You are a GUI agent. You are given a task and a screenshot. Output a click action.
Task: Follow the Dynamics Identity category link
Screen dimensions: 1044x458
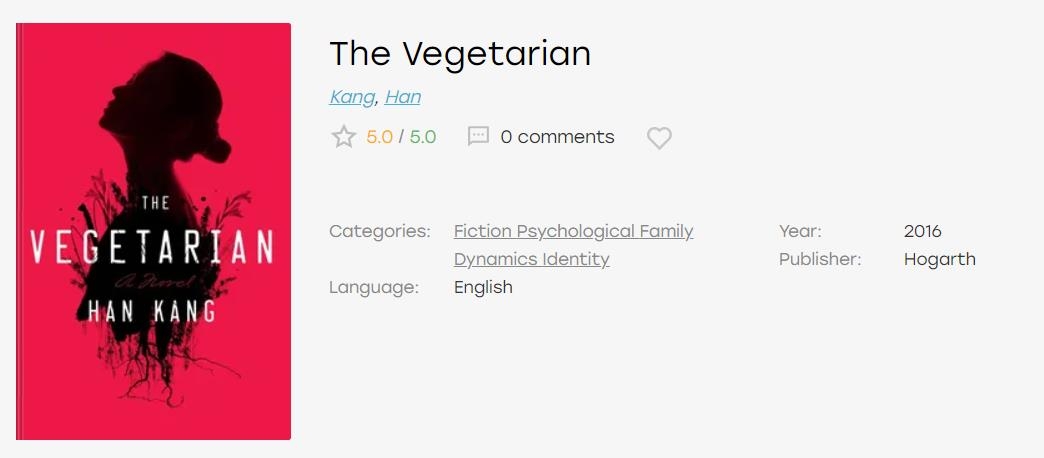pos(531,259)
